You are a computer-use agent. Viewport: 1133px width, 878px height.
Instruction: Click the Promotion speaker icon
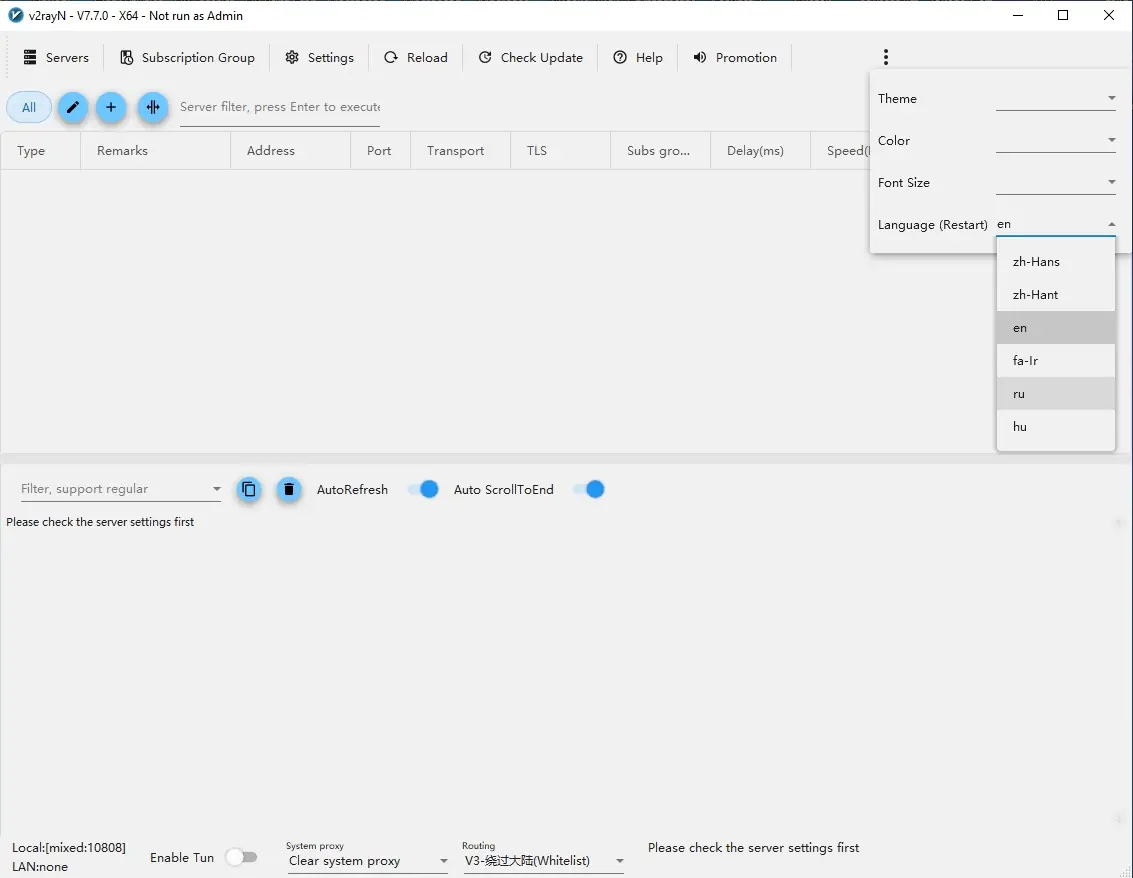click(699, 57)
